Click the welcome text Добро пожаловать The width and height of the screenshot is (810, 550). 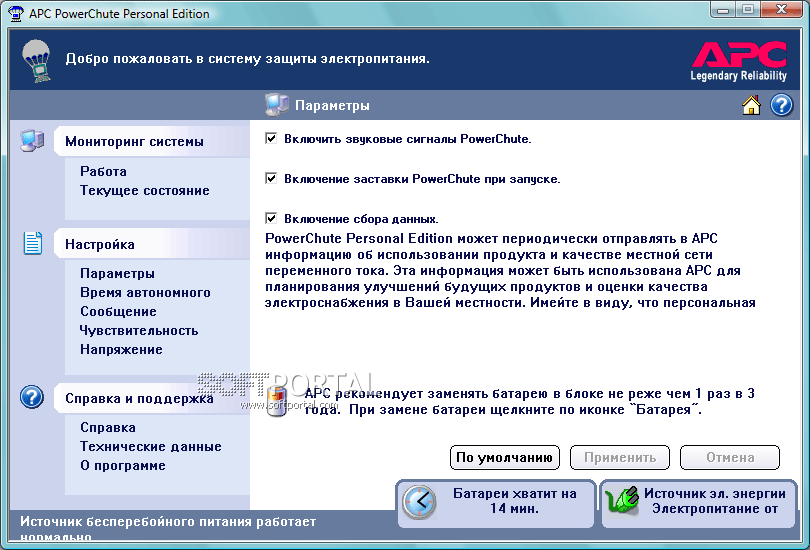tap(247, 58)
